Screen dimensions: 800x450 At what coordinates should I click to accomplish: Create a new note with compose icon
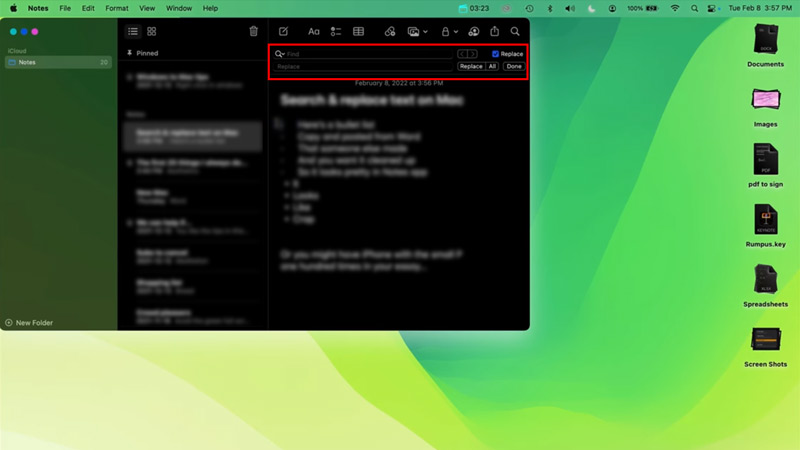coord(283,32)
